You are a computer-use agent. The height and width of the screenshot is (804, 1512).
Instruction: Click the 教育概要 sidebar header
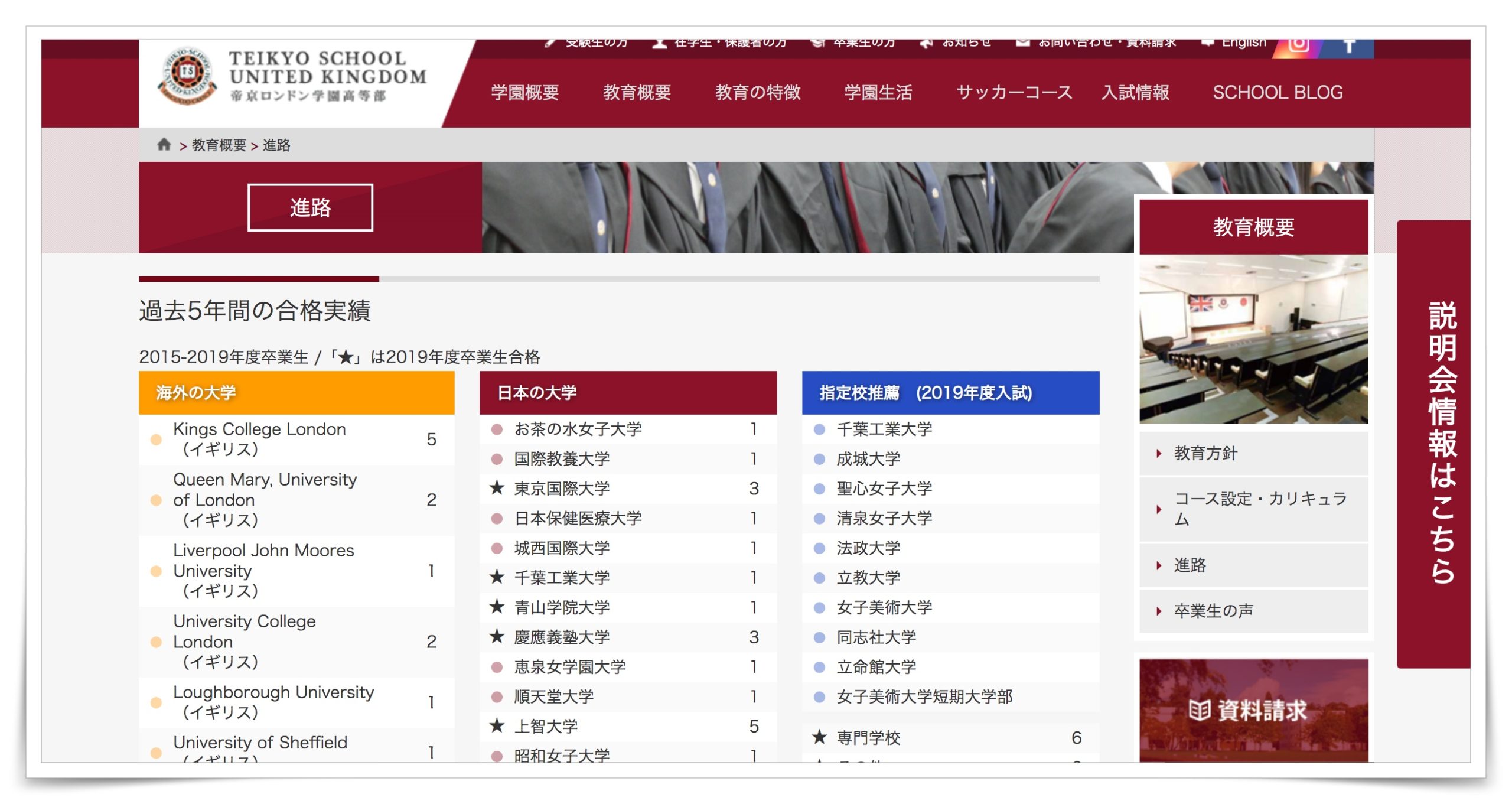(x=1253, y=227)
